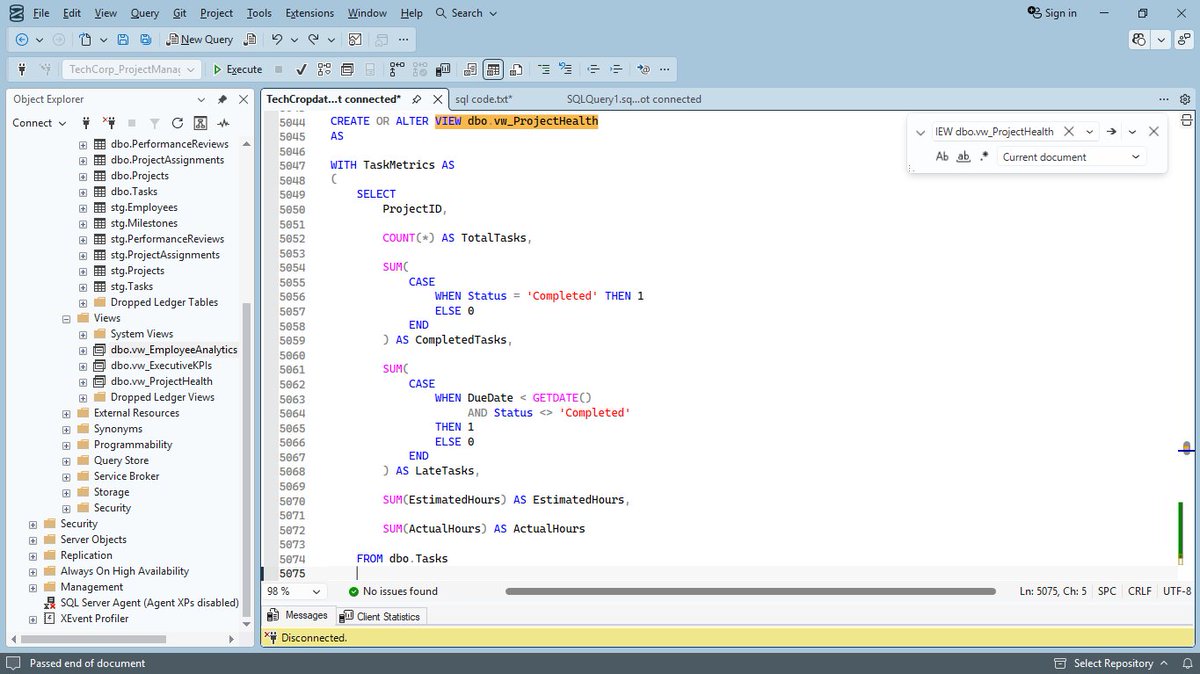Click the Parse checkmark icon next to Execute
Image resolution: width=1200 pixels, height=674 pixels.
(x=301, y=69)
